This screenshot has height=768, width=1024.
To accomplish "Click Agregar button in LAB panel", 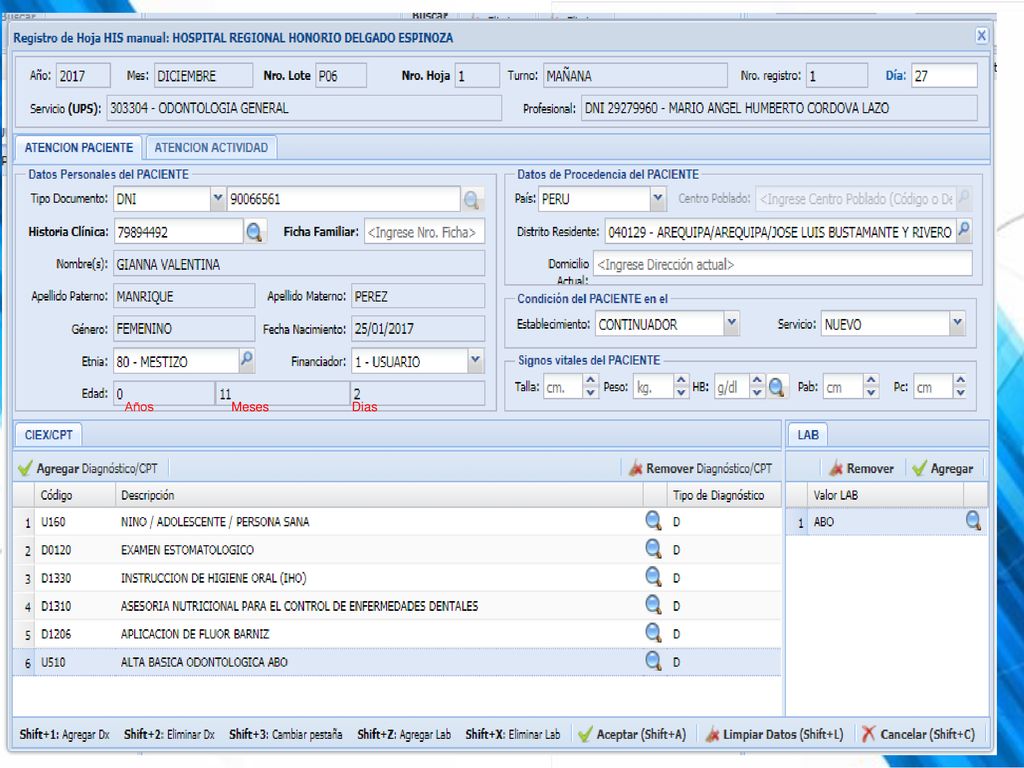I will click(x=943, y=468).
